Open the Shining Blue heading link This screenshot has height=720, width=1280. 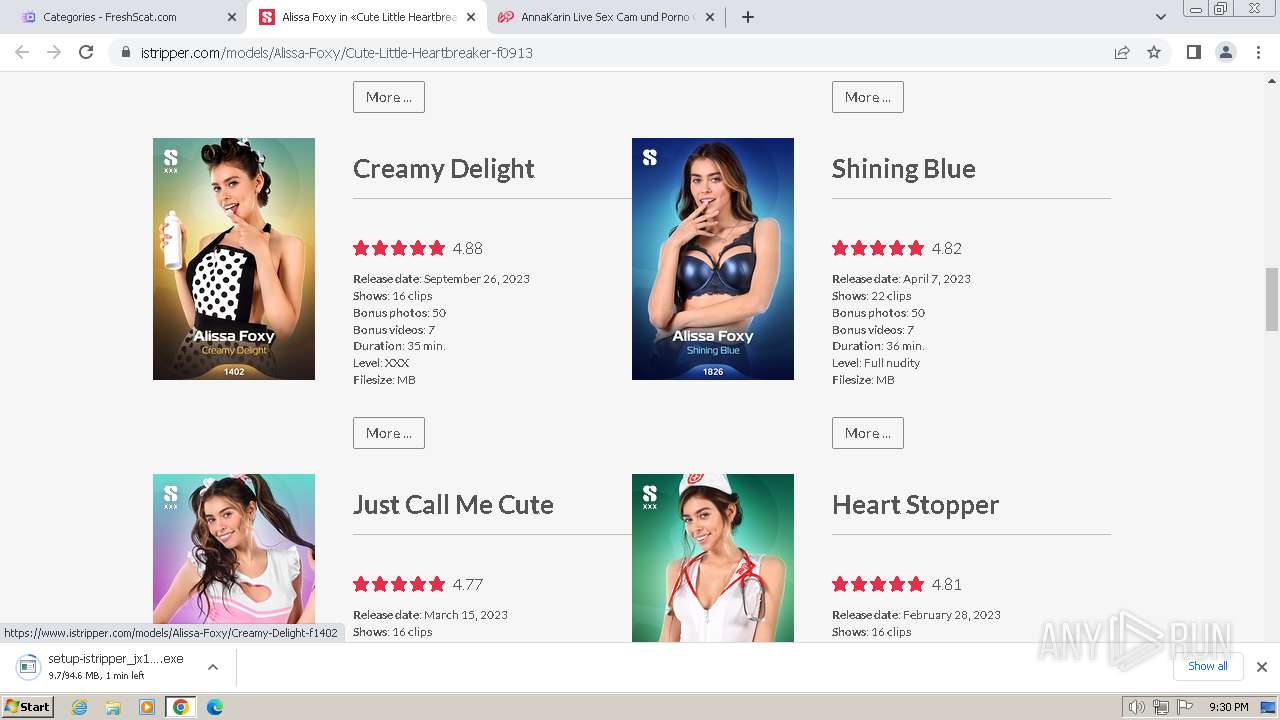point(904,169)
